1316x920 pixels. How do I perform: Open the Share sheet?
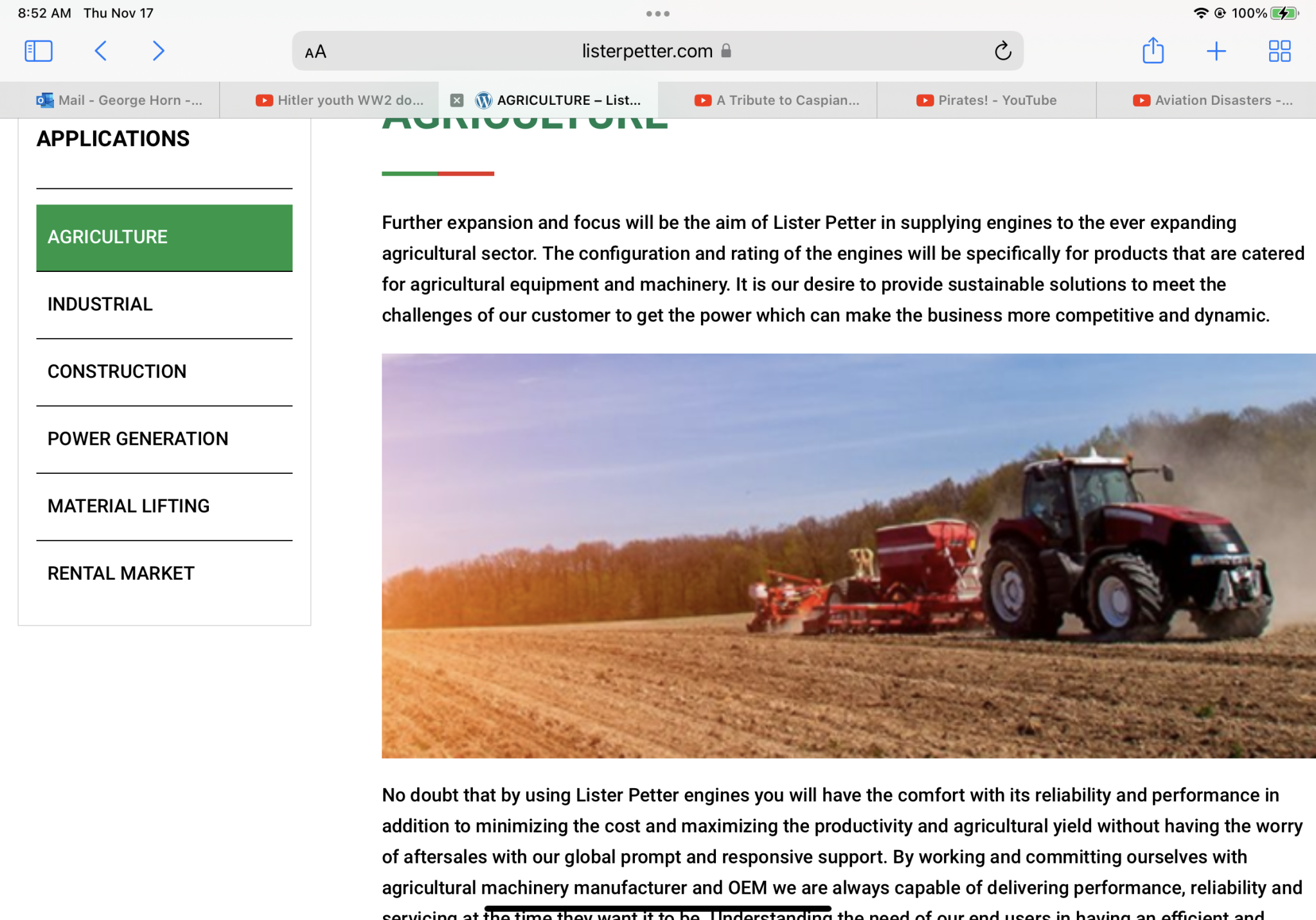[x=1153, y=50]
